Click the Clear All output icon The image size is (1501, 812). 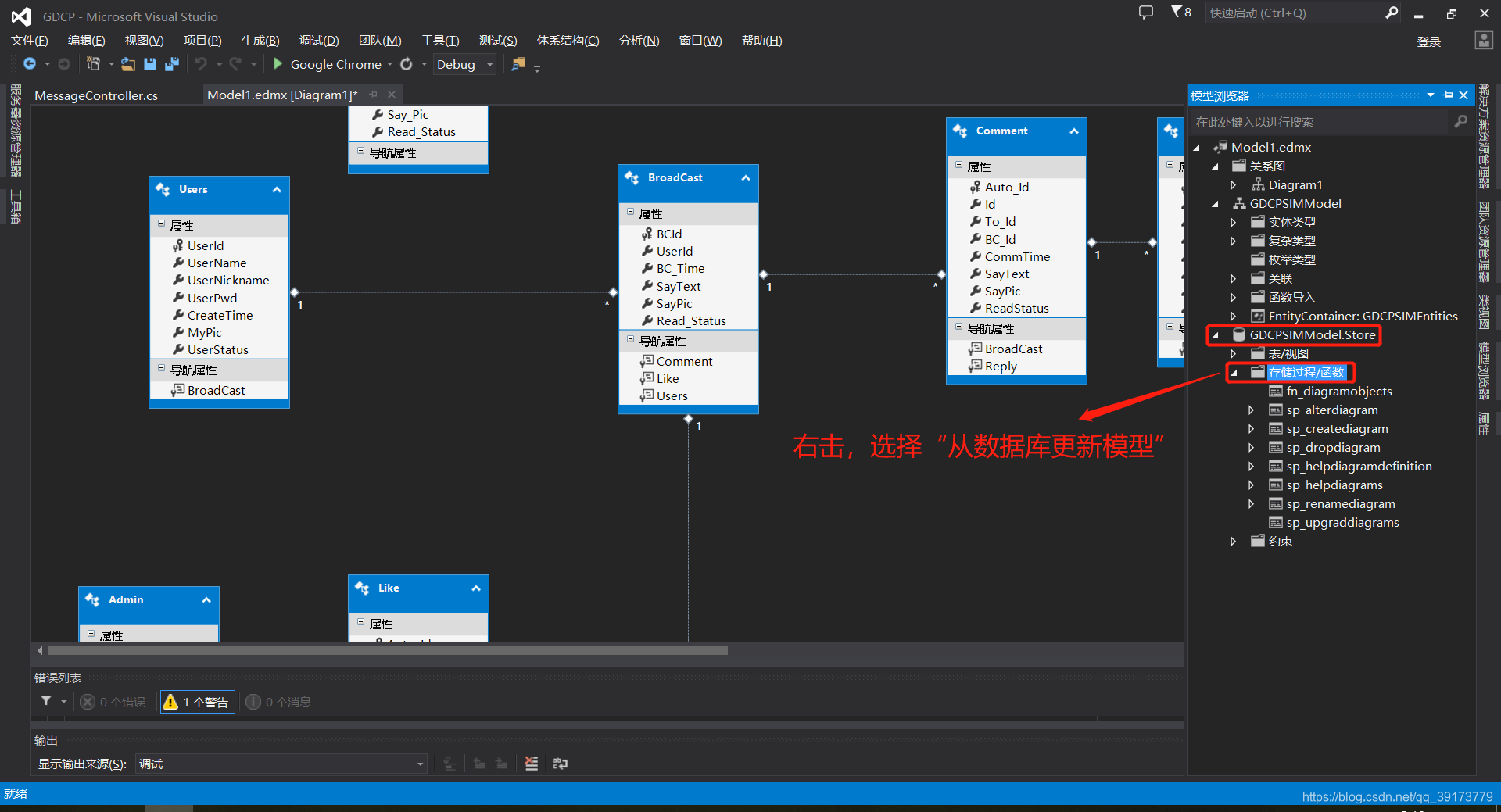click(532, 764)
